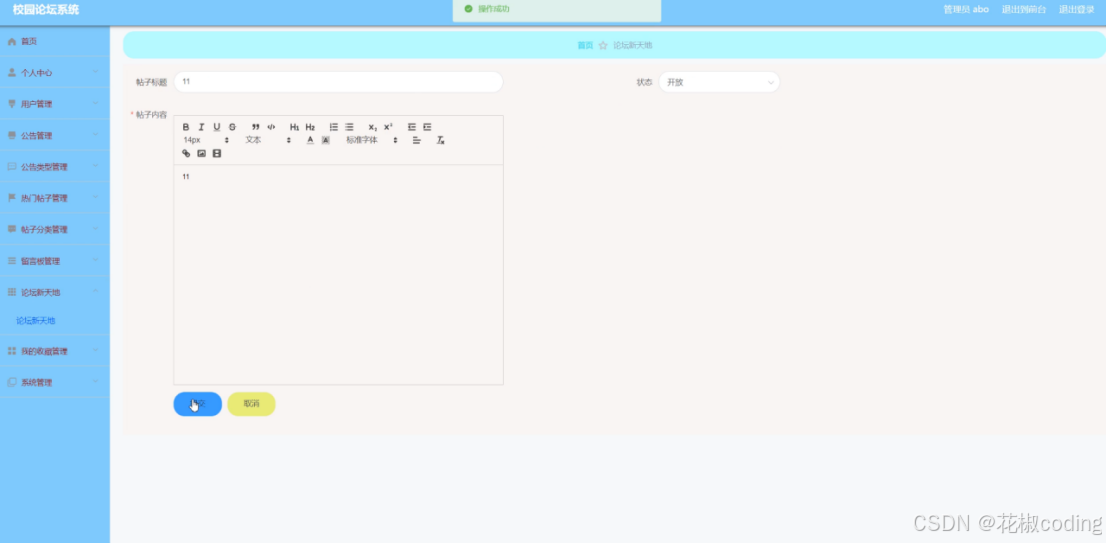Insert an image into the post
Screen dimensions: 1106x543
click(x=202, y=153)
